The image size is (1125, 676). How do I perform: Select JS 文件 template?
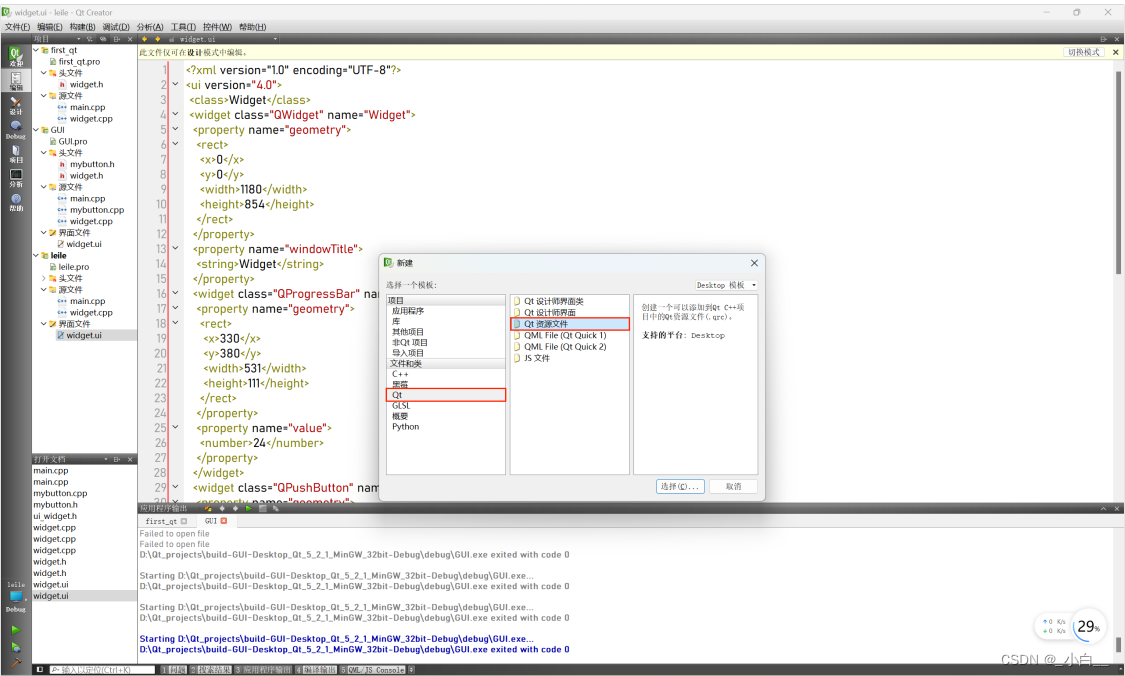(x=537, y=358)
